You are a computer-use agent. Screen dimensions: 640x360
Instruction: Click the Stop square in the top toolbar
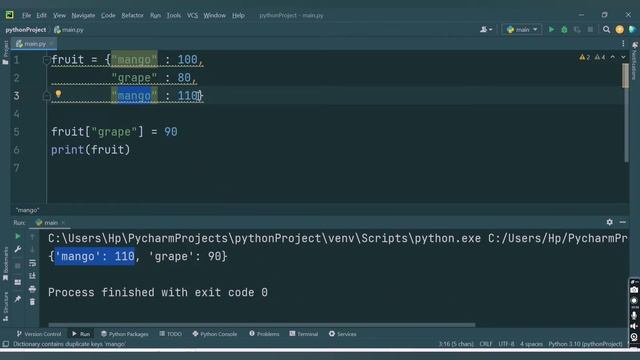(x=590, y=29)
